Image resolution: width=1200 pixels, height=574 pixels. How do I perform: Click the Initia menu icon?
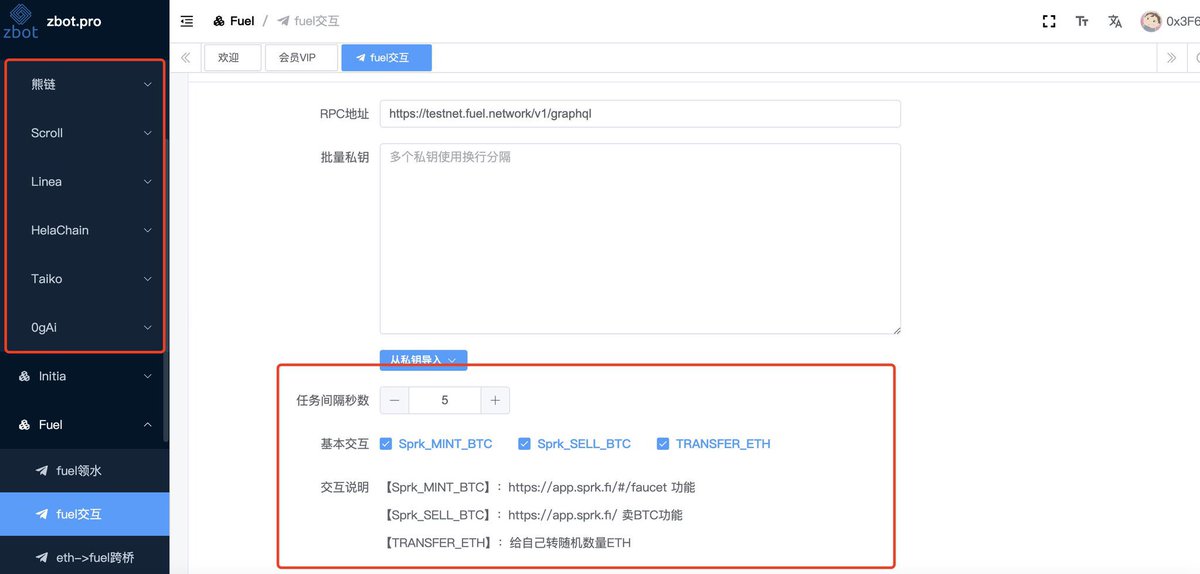(x=24, y=376)
